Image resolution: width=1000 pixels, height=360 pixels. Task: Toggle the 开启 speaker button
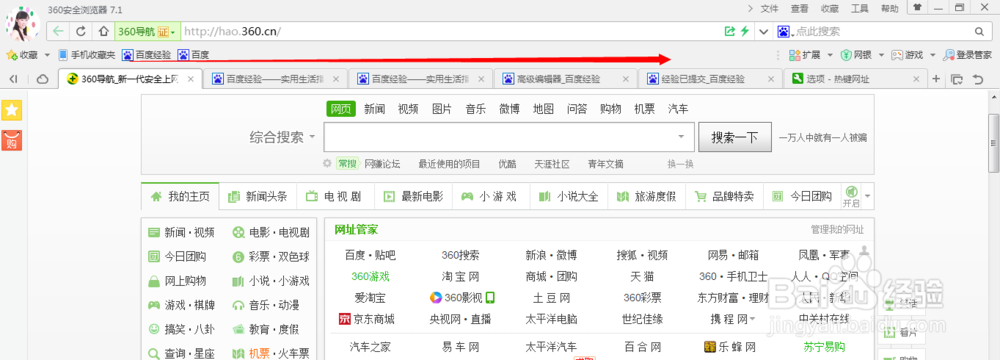(851, 196)
